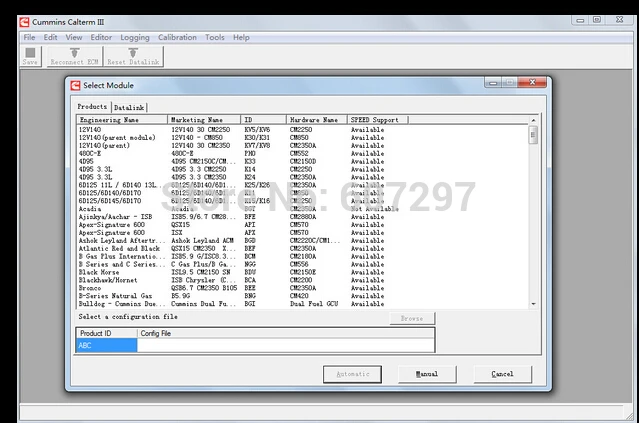Screen dimensions: 639x423
Task: Click the Reset Datalink toolbar button
Action: point(133,56)
